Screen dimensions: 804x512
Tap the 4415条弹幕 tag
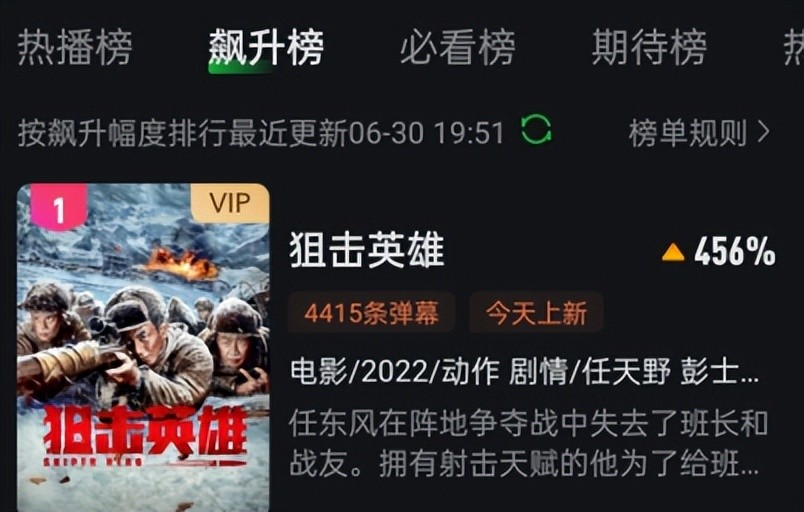click(371, 313)
